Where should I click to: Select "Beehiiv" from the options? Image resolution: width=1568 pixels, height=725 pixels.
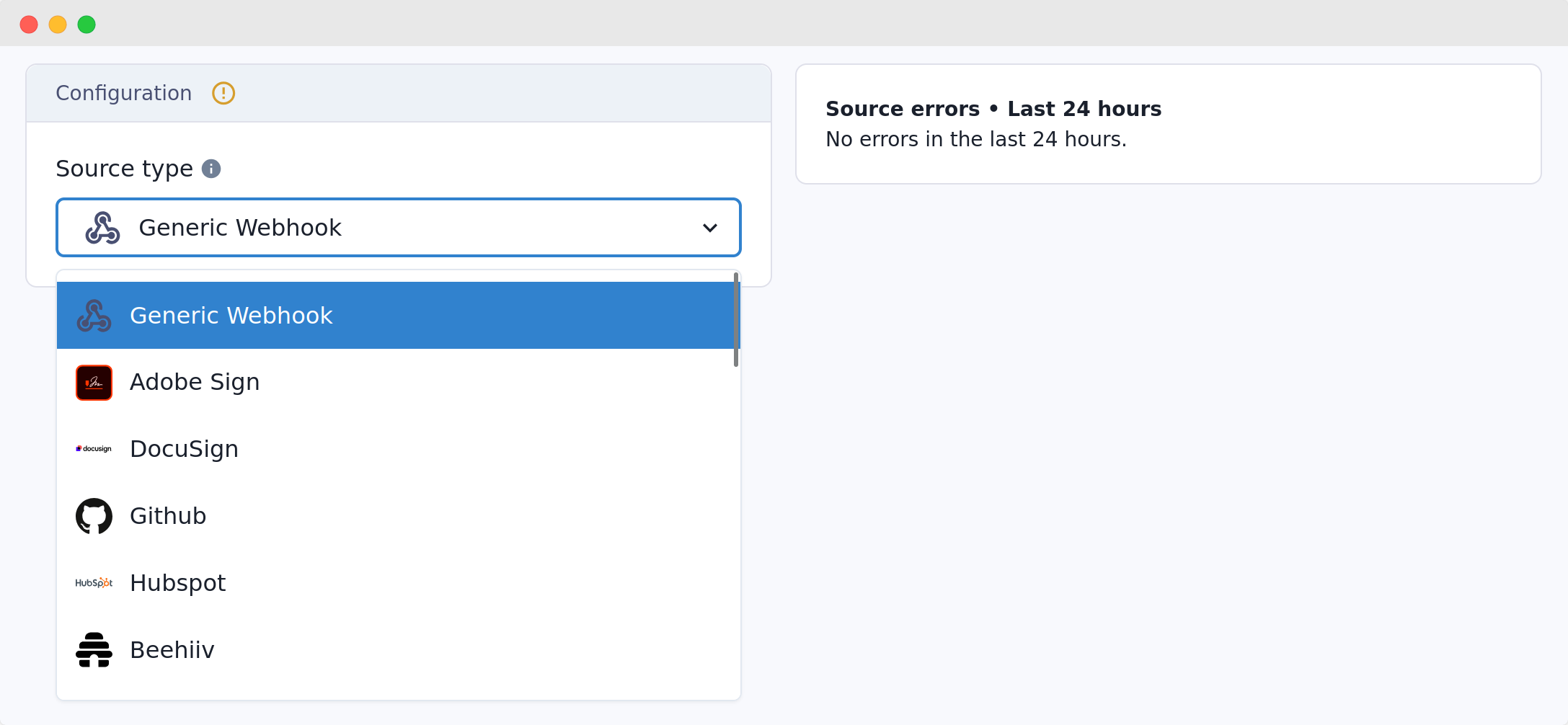point(172,649)
